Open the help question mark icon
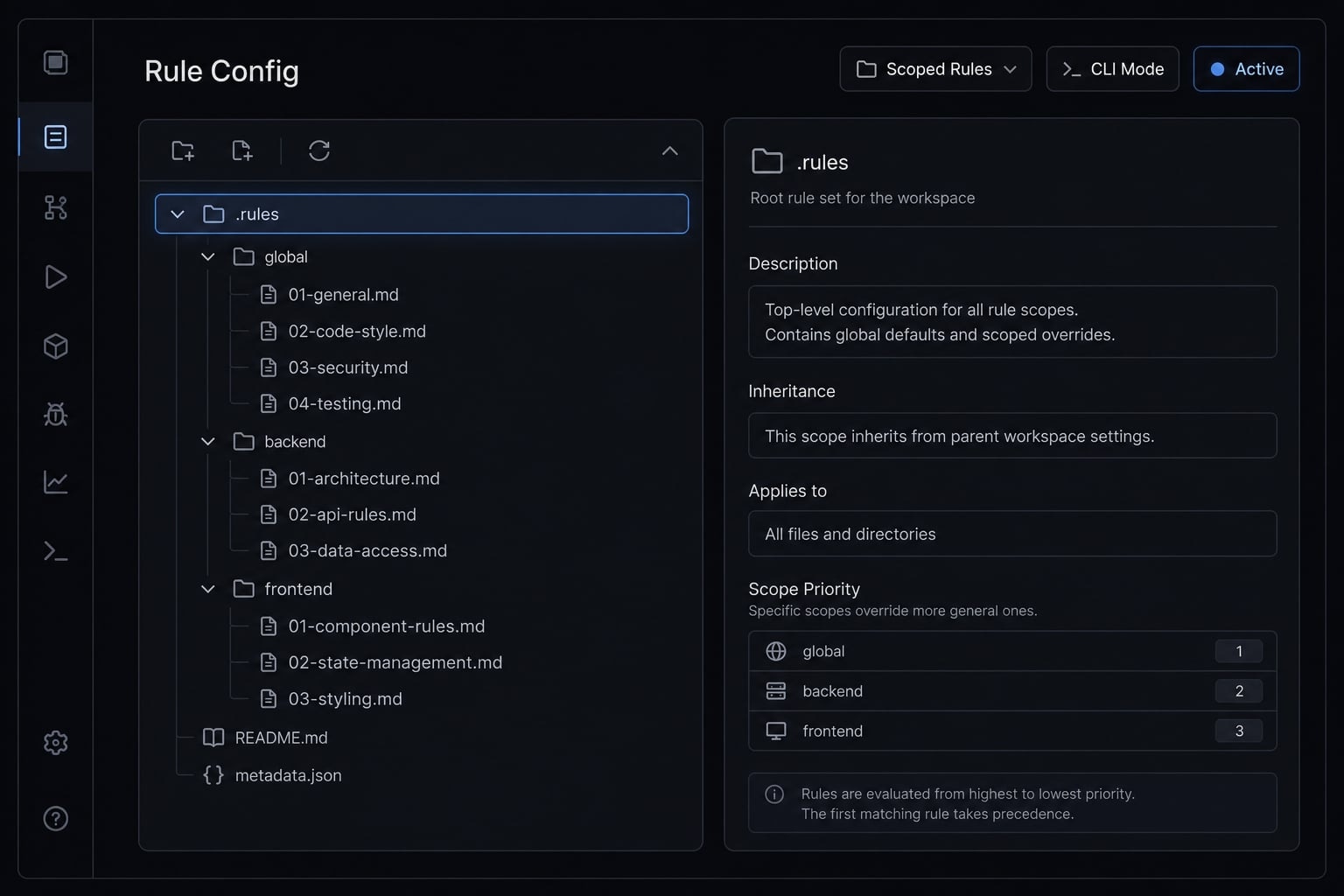The height and width of the screenshot is (896, 1344). (55, 818)
